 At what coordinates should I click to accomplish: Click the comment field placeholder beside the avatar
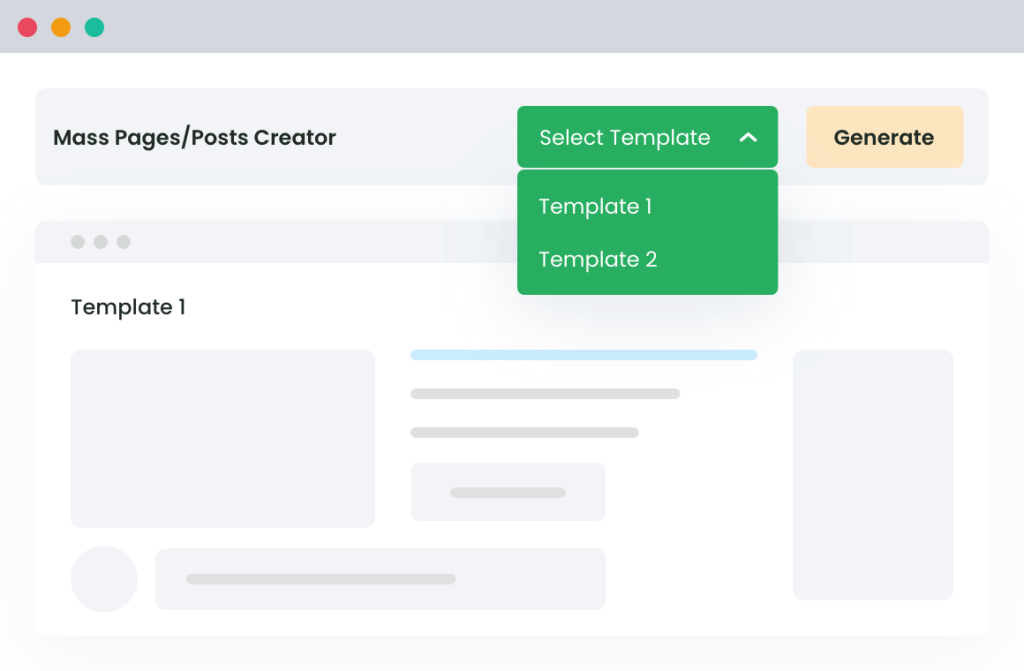click(380, 579)
